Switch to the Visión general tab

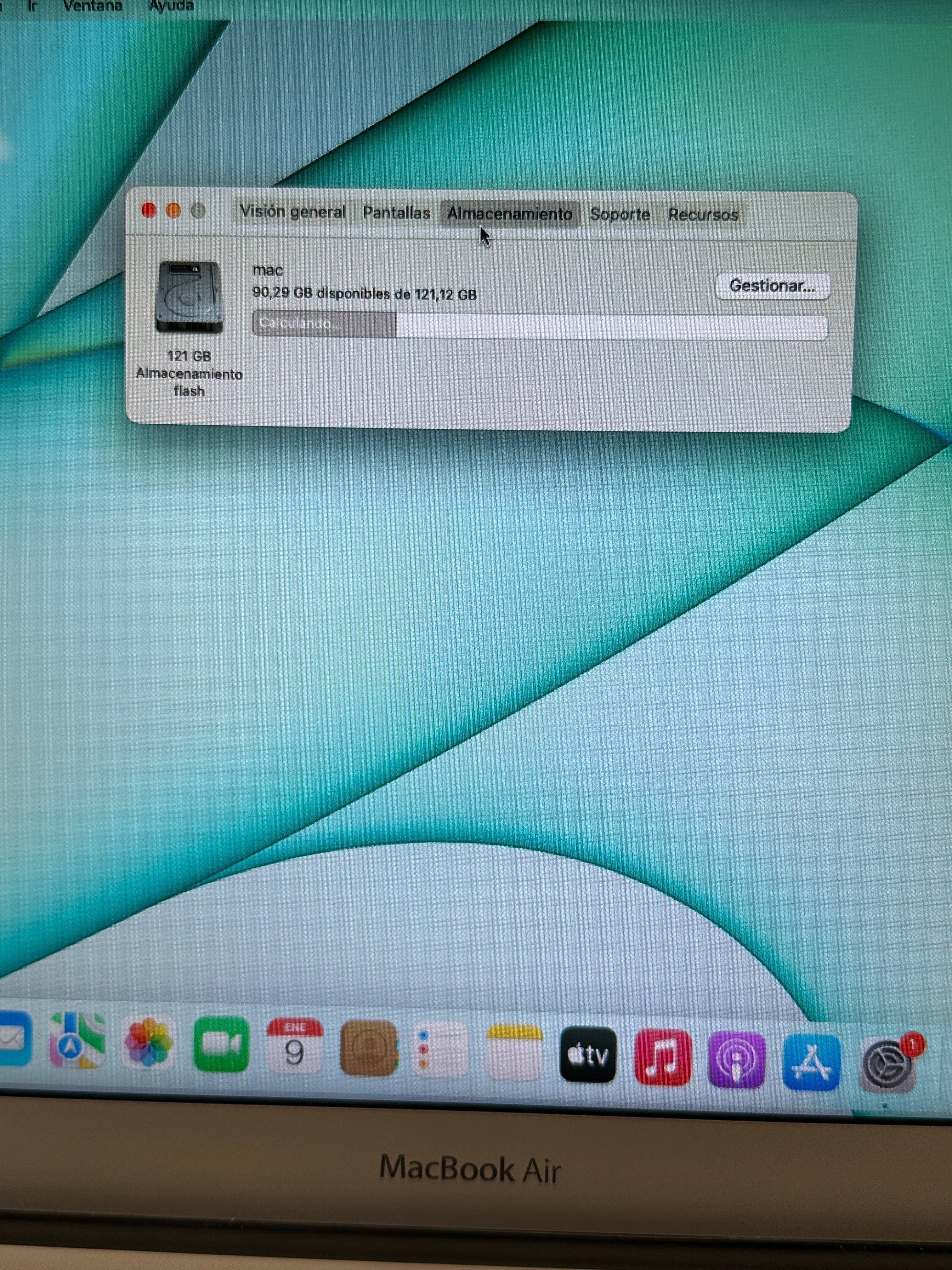pos(293,211)
